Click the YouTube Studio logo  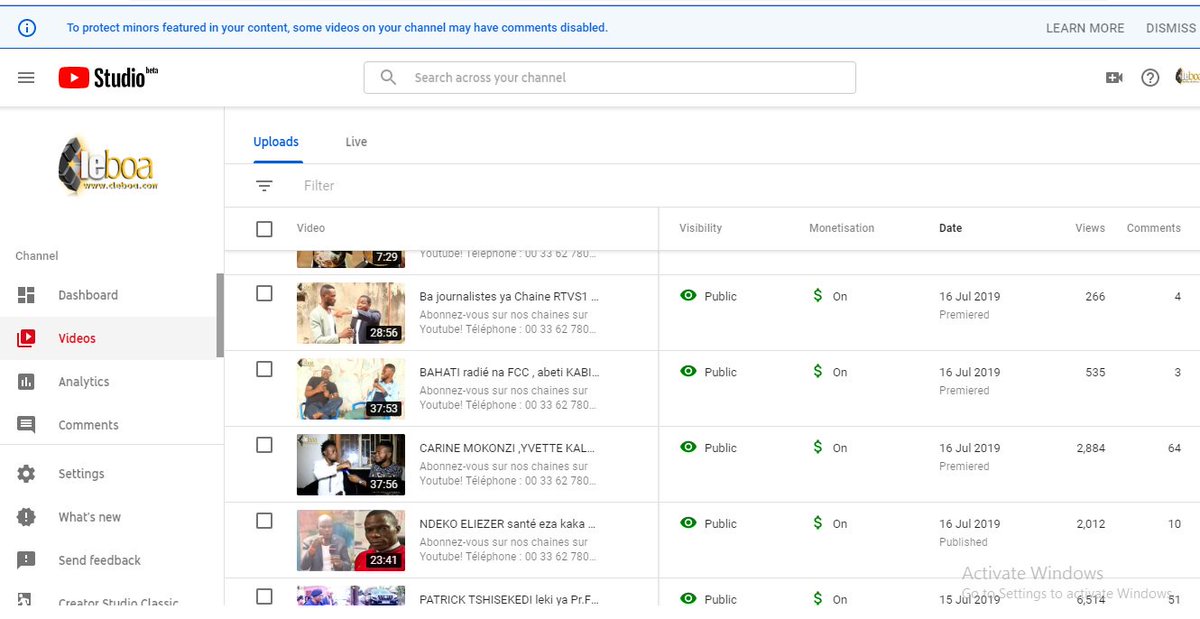click(x=108, y=77)
